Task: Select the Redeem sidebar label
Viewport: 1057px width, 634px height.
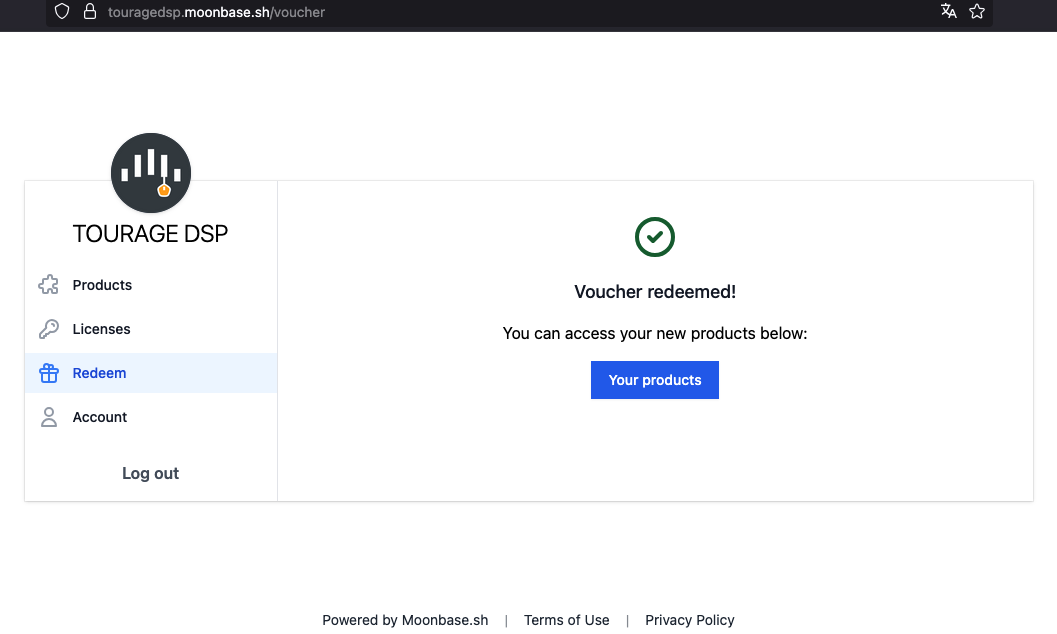Action: (99, 373)
